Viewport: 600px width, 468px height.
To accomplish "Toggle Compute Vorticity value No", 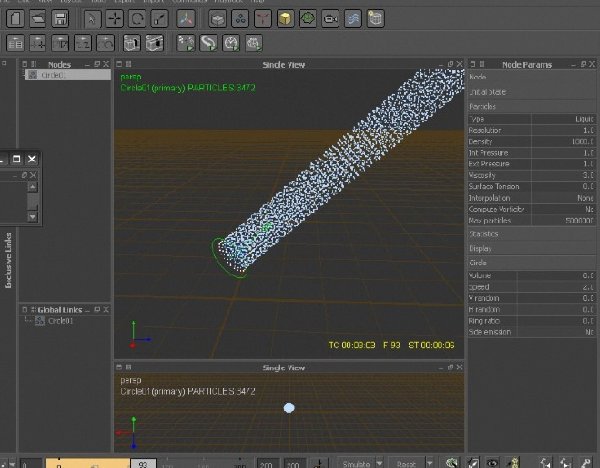I will [563, 209].
